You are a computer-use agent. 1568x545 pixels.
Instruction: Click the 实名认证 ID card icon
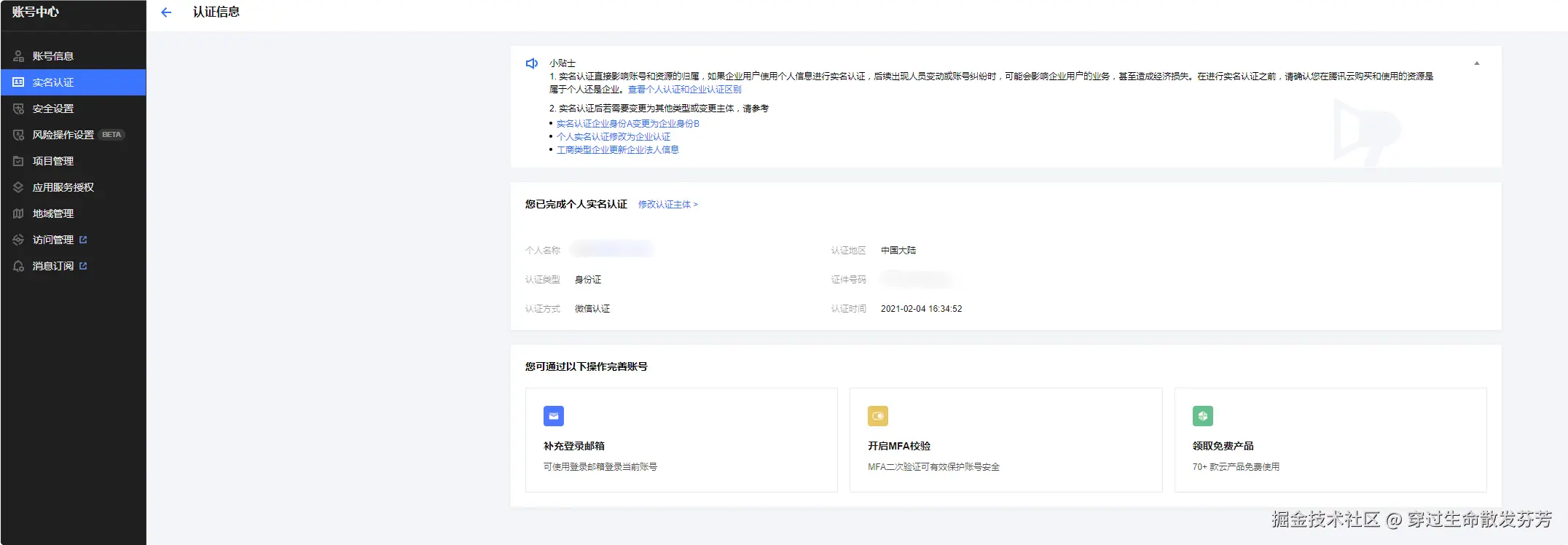19,82
